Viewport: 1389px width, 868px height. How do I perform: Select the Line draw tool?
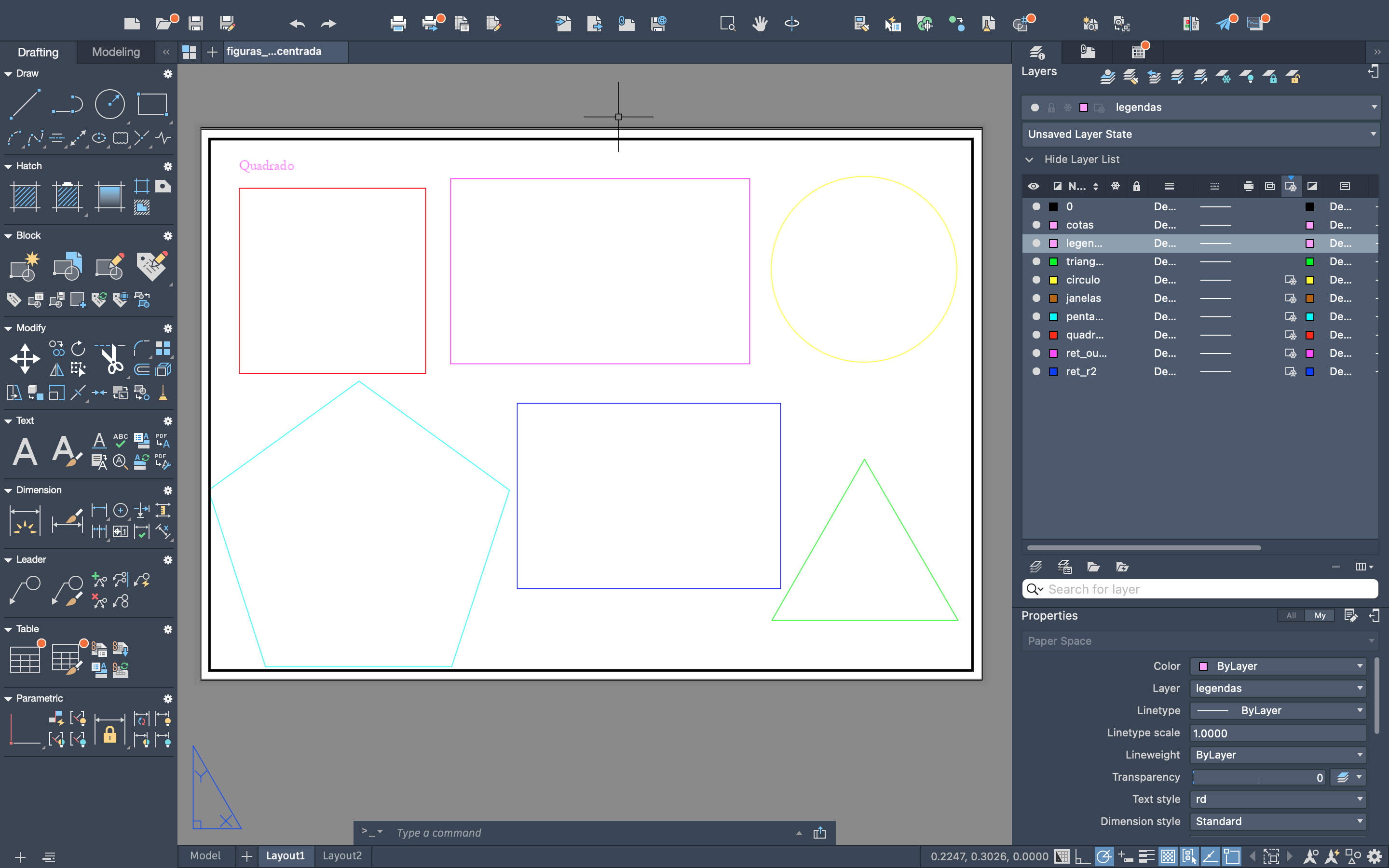[x=24, y=105]
